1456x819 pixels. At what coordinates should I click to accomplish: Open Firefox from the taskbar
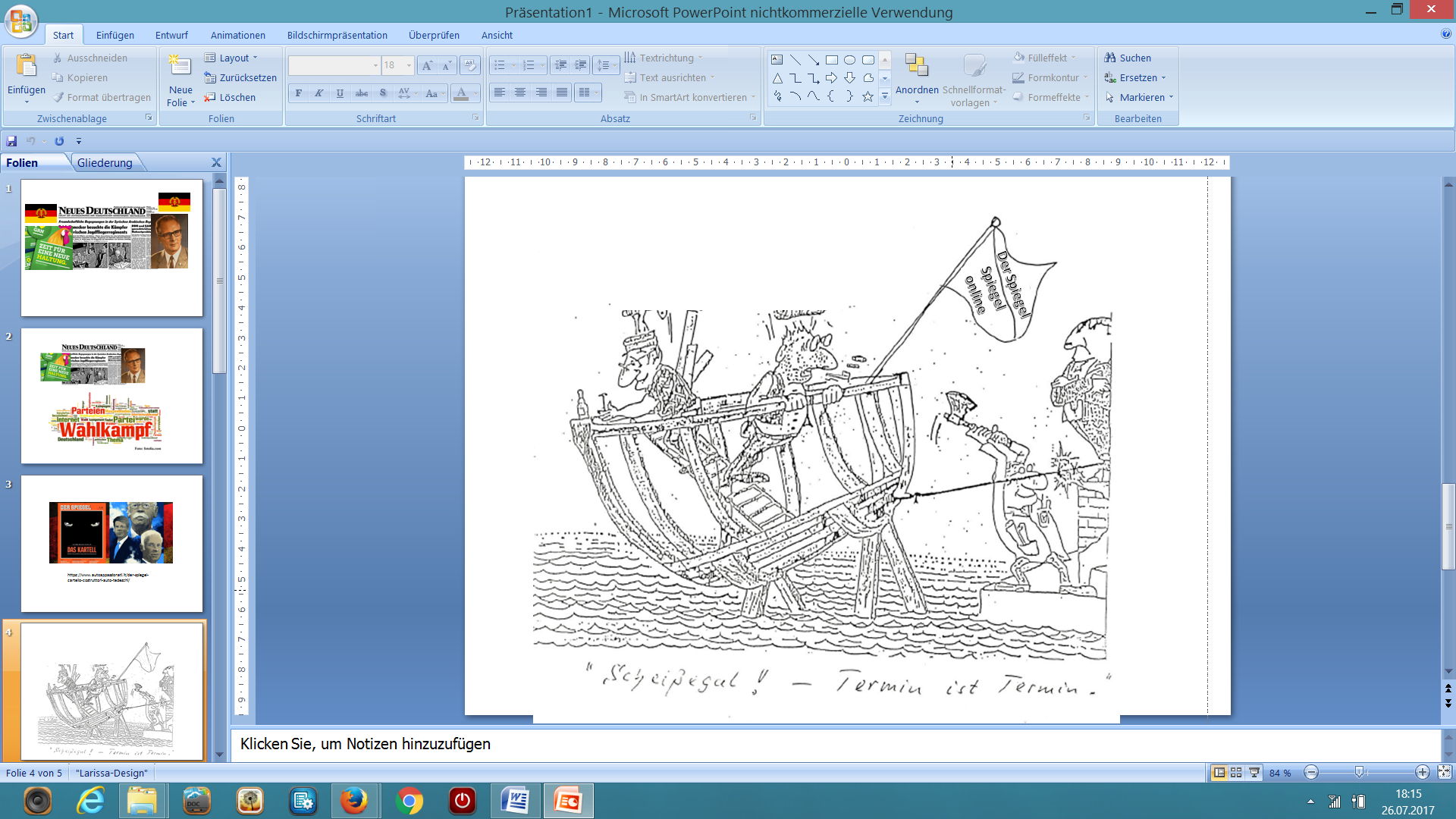(x=354, y=801)
